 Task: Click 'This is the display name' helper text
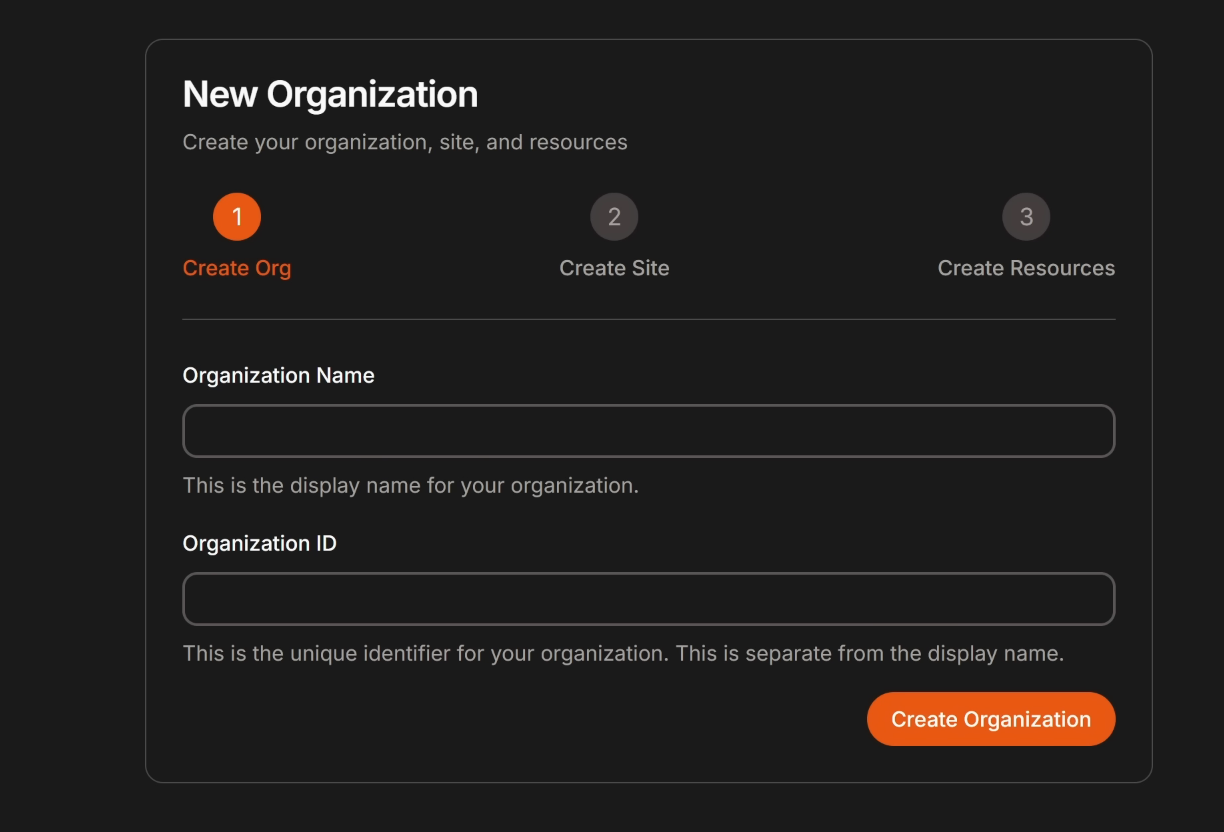411,486
